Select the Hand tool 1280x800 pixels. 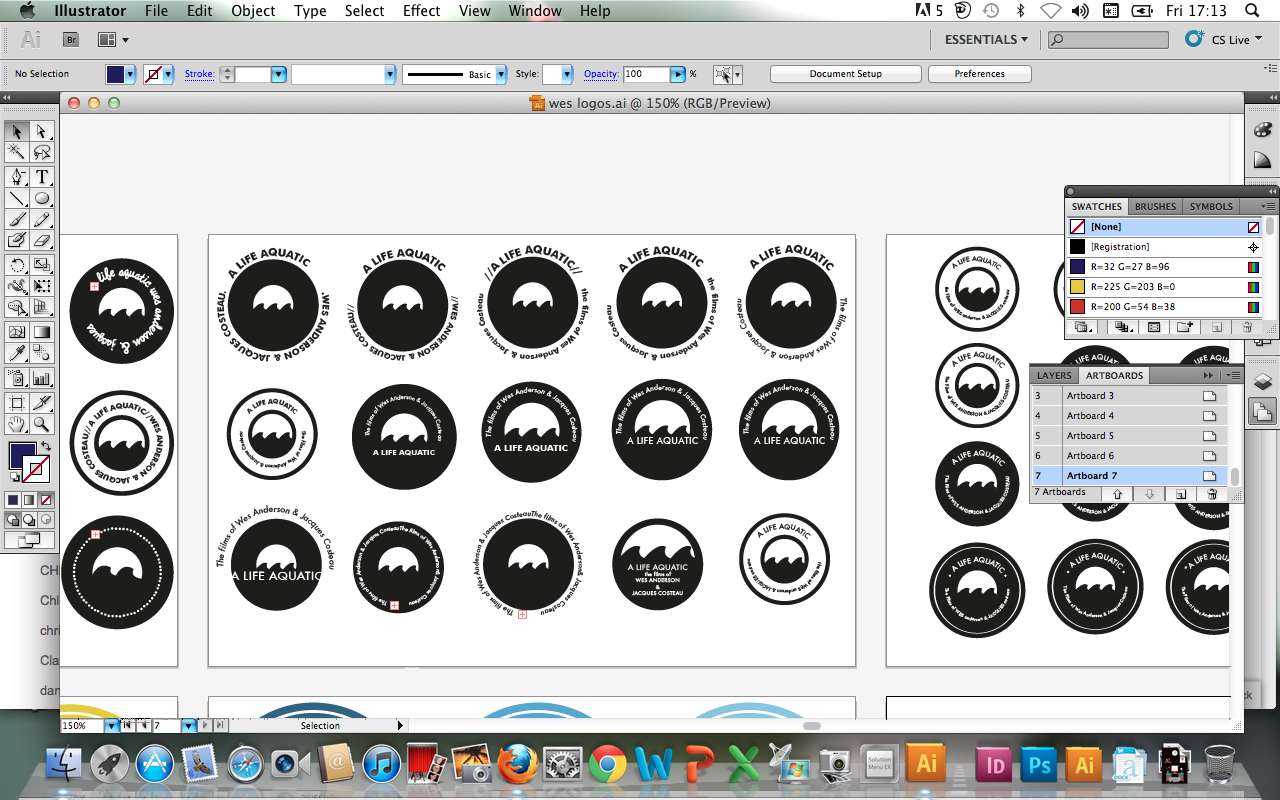click(17, 424)
